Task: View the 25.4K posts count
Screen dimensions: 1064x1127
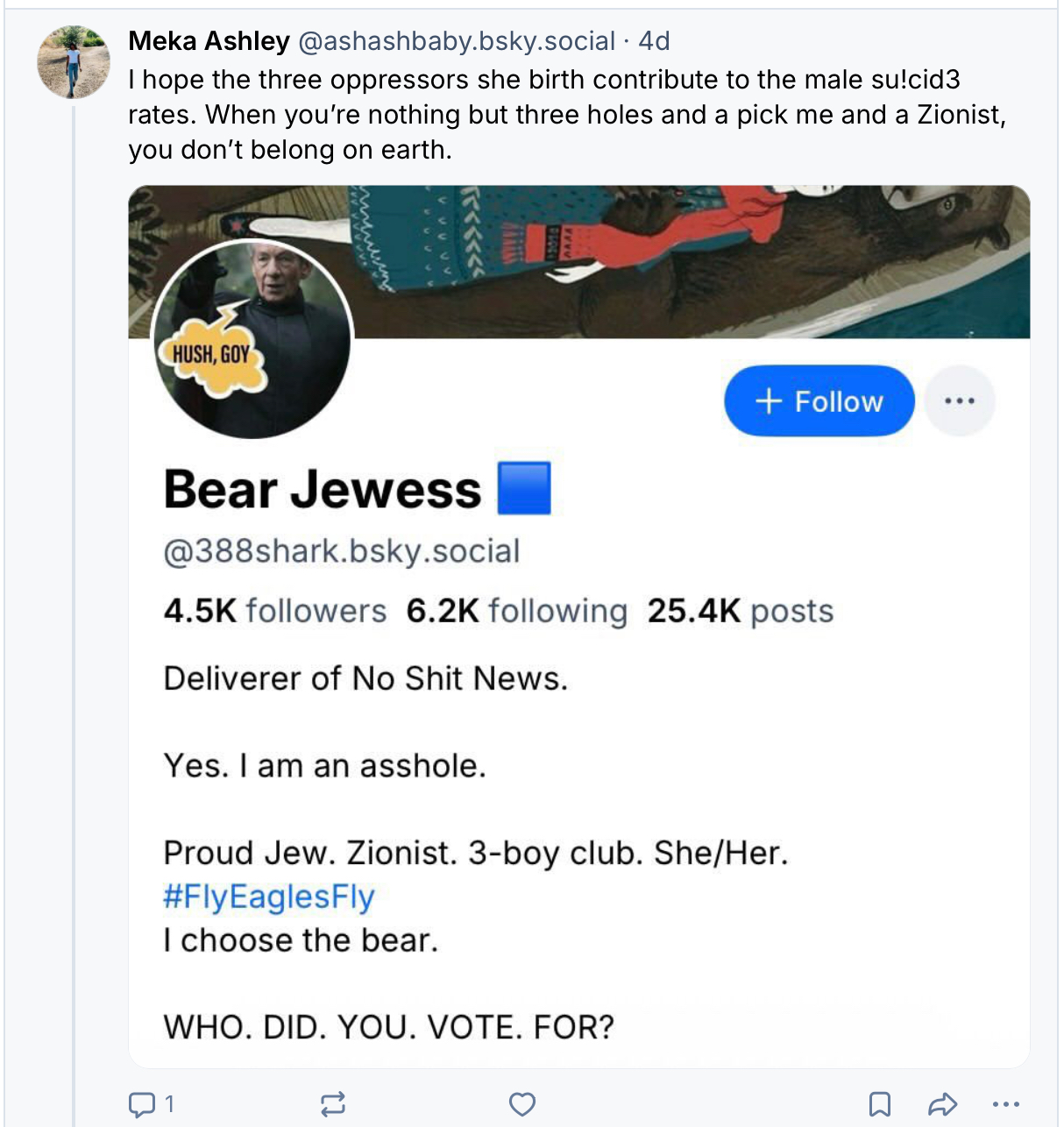Action: click(x=741, y=611)
